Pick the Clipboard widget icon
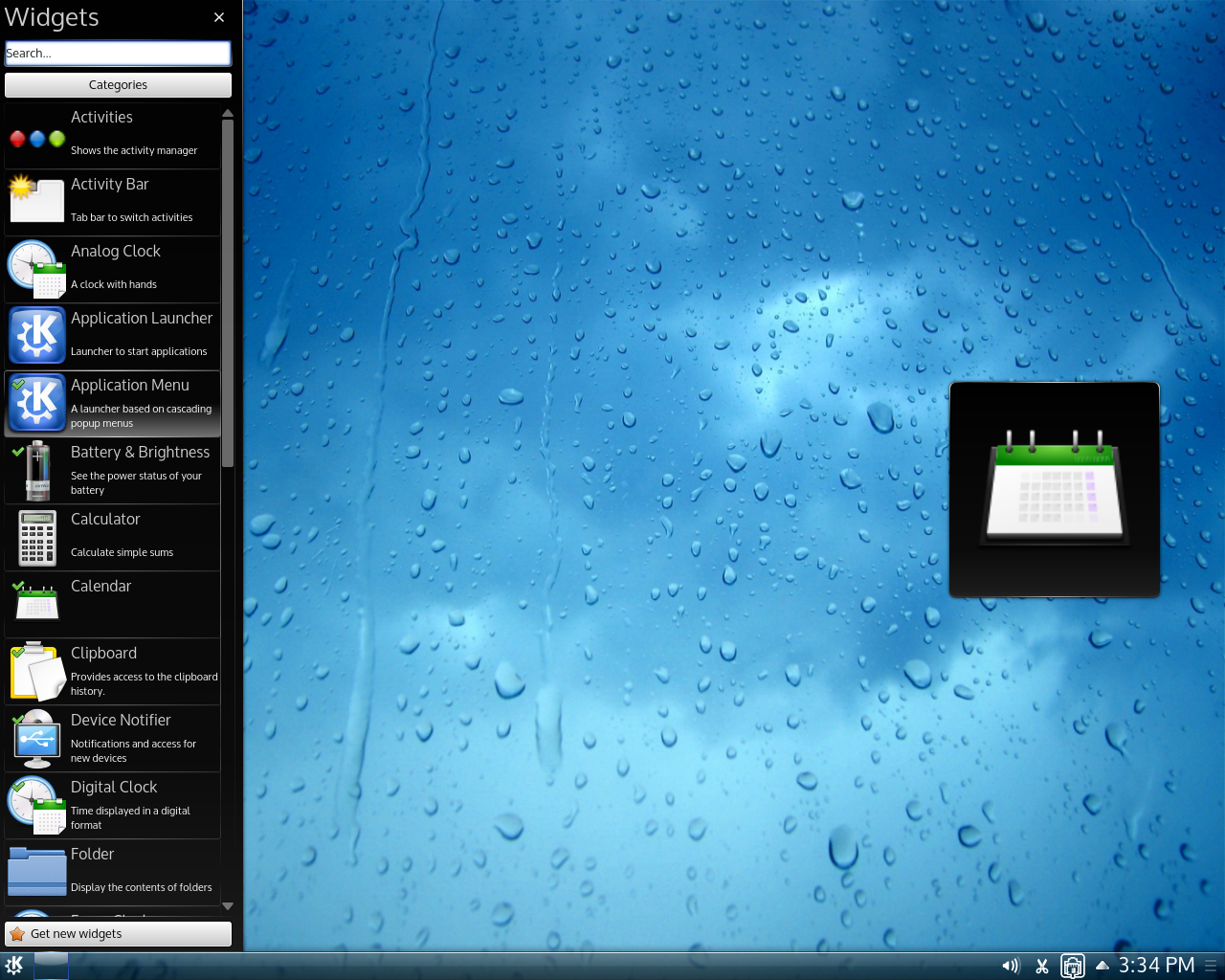 [37, 671]
